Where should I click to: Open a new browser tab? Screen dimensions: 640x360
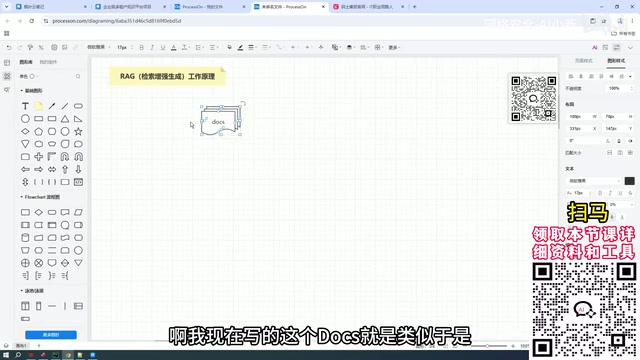coord(415,7)
